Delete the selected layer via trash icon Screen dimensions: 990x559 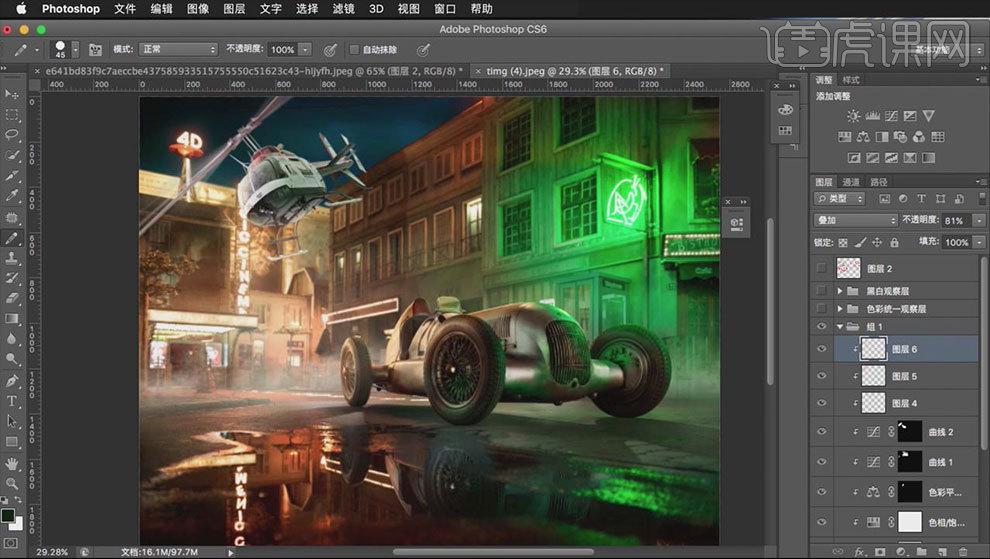(x=963, y=551)
